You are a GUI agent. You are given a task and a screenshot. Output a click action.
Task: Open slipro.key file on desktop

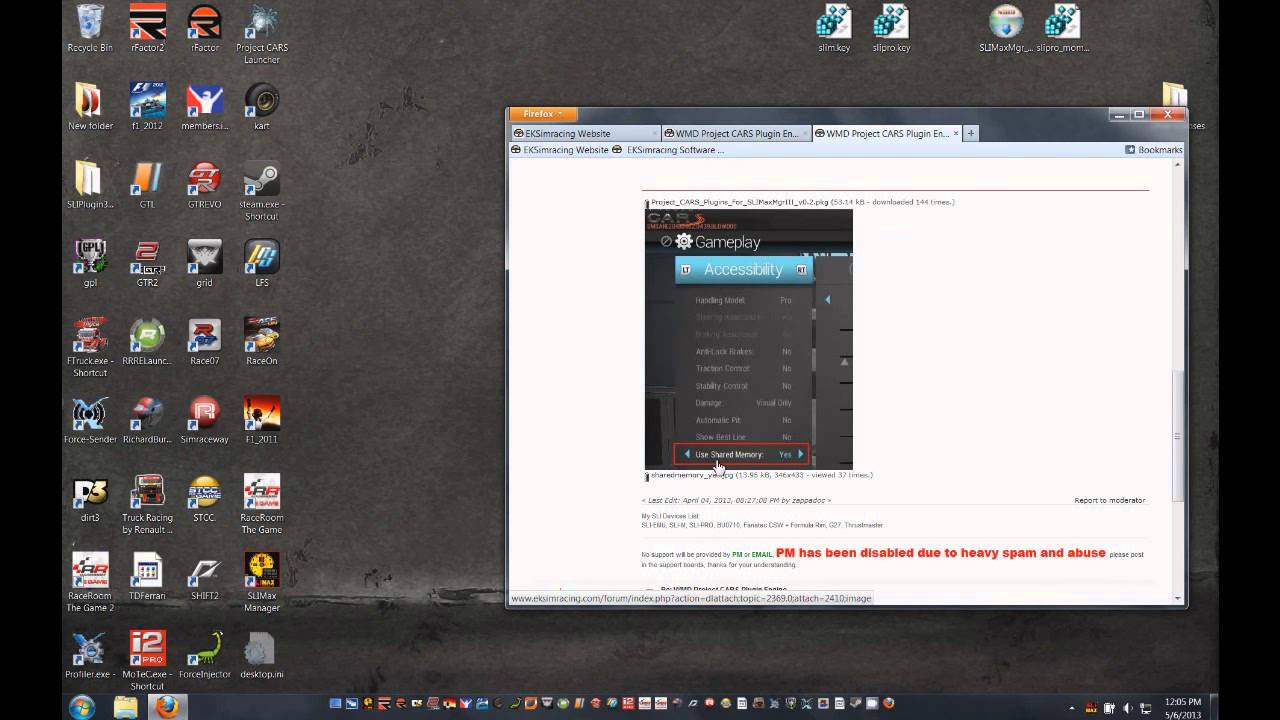coord(891,28)
